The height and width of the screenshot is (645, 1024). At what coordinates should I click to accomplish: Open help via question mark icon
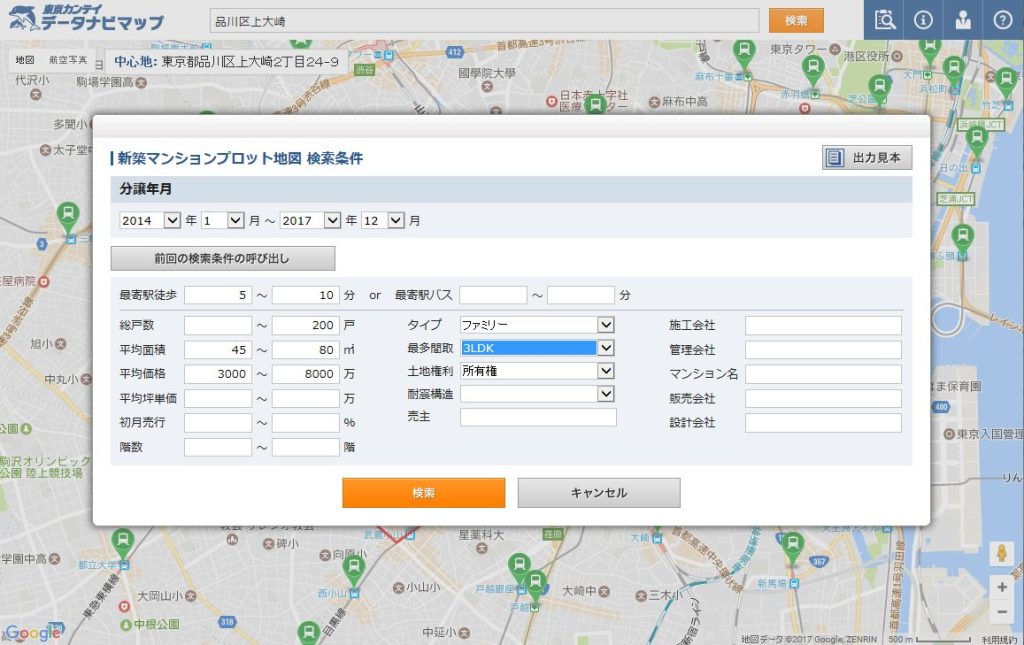point(1003,20)
